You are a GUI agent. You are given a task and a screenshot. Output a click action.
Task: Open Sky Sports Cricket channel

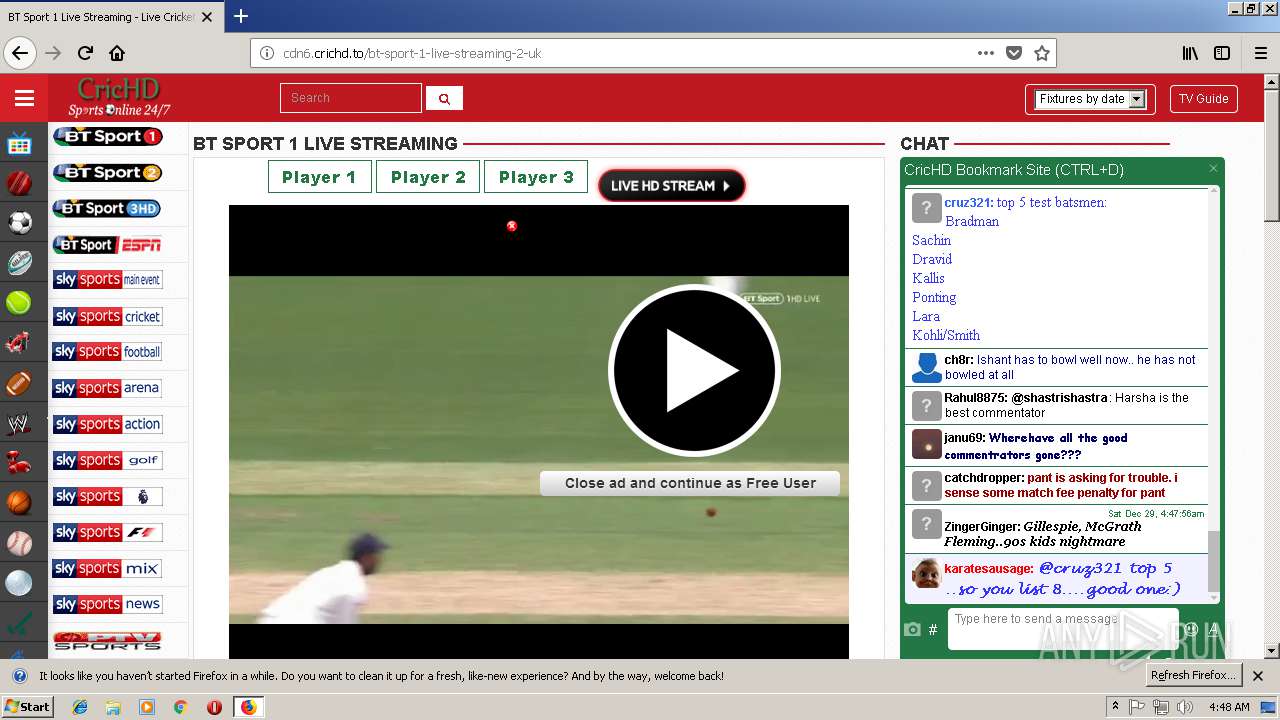pos(107,316)
